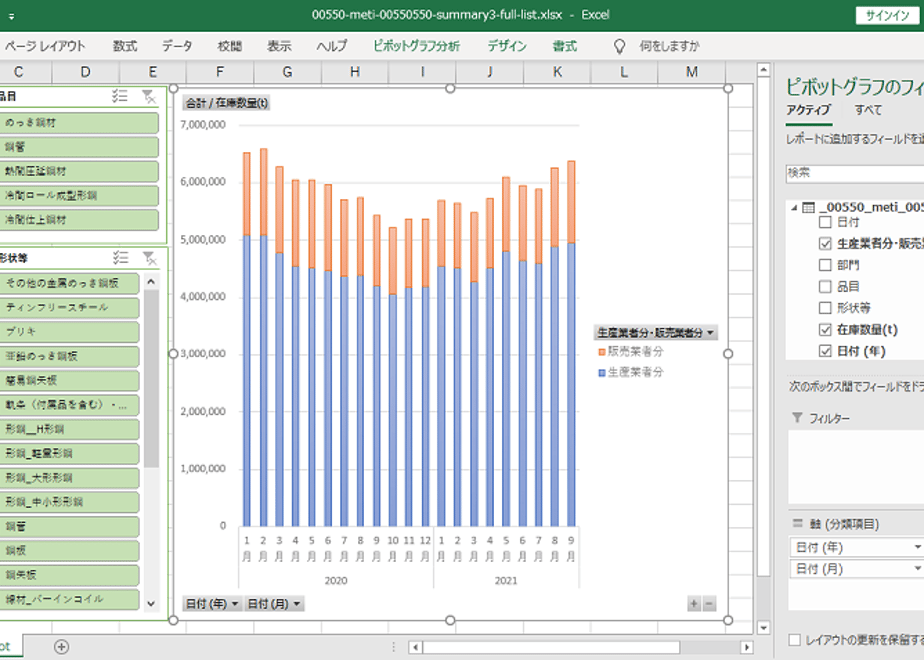Click the orange 販売業者分 legend swatch
This screenshot has height=660, width=924.
pyautogui.click(x=602, y=352)
